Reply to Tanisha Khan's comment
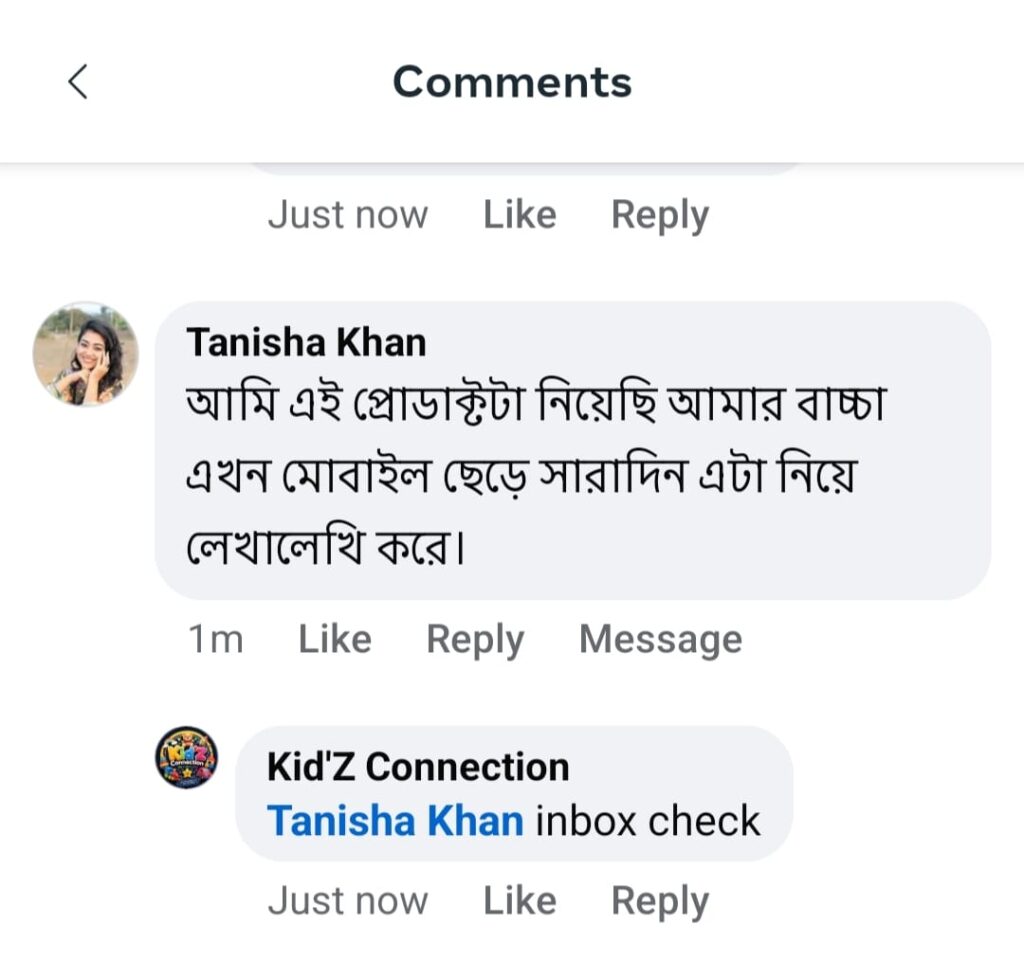This screenshot has height=979, width=1024. (475, 640)
